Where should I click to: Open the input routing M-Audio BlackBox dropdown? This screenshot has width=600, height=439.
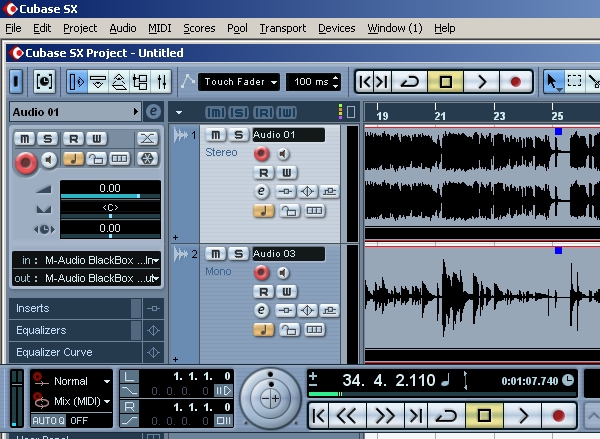(x=86, y=261)
